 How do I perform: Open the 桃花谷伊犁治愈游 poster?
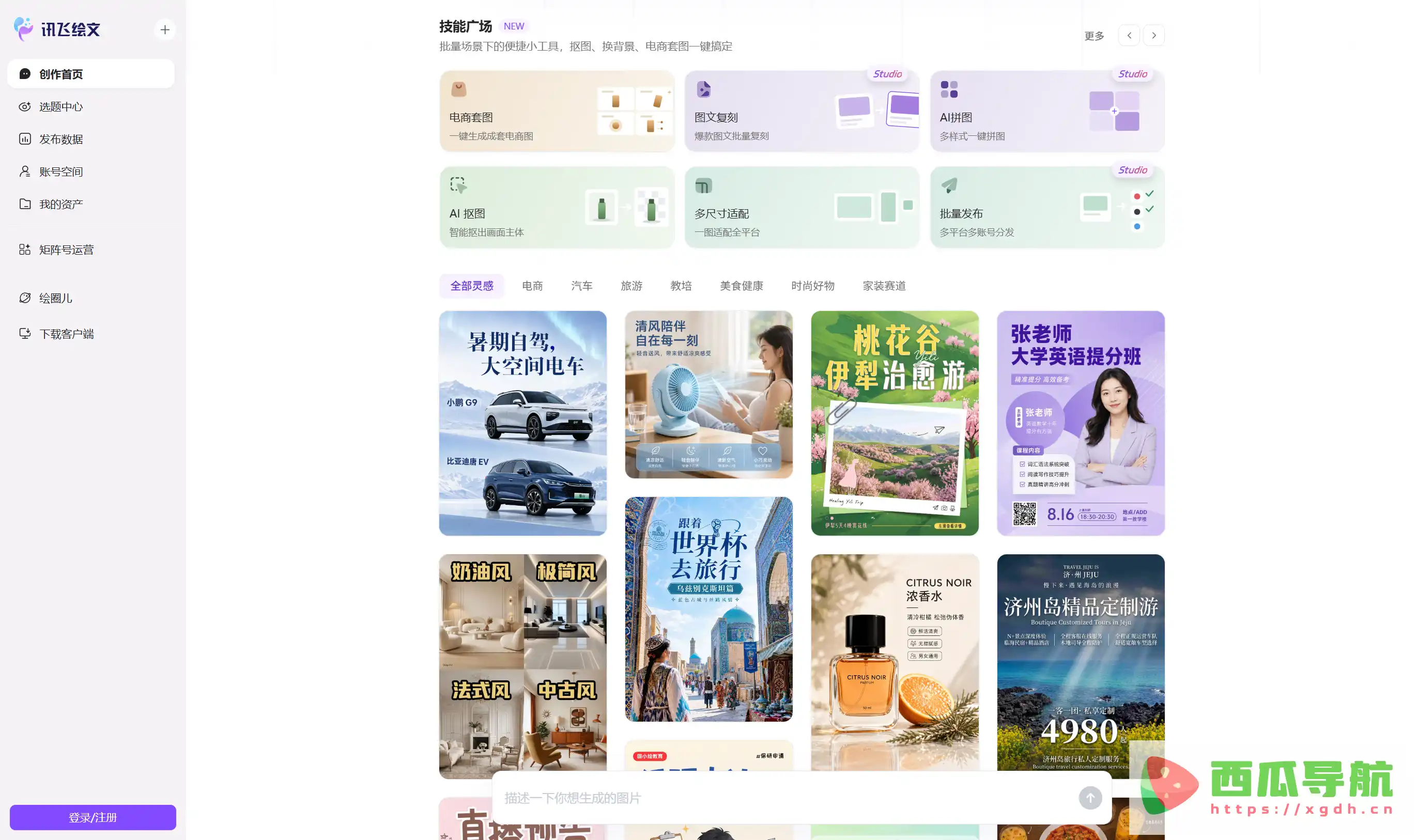point(895,423)
